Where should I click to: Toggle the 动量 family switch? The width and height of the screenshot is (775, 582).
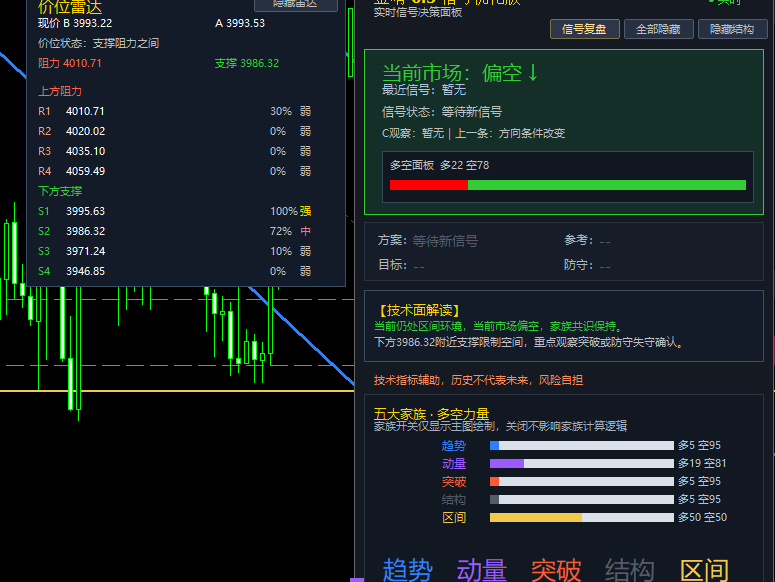pyautogui.click(x=482, y=570)
